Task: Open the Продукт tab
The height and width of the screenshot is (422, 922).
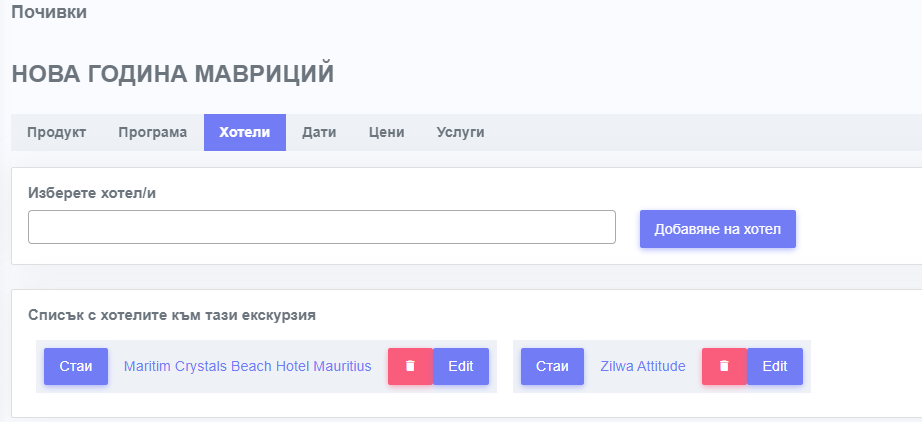Action: [x=56, y=132]
